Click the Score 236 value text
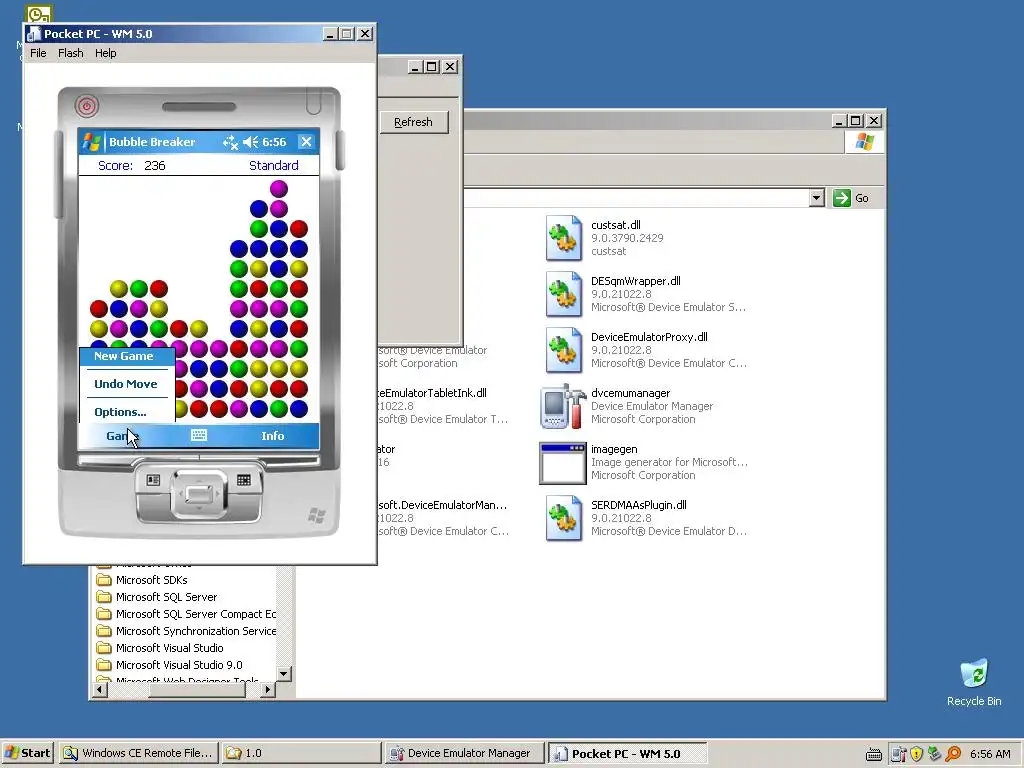 [155, 165]
